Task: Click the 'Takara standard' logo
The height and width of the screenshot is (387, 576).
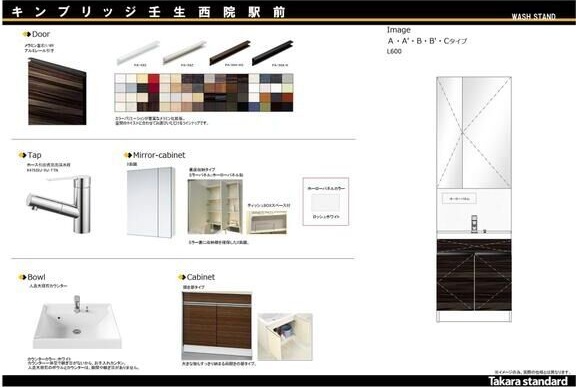Action: pyautogui.click(x=528, y=381)
